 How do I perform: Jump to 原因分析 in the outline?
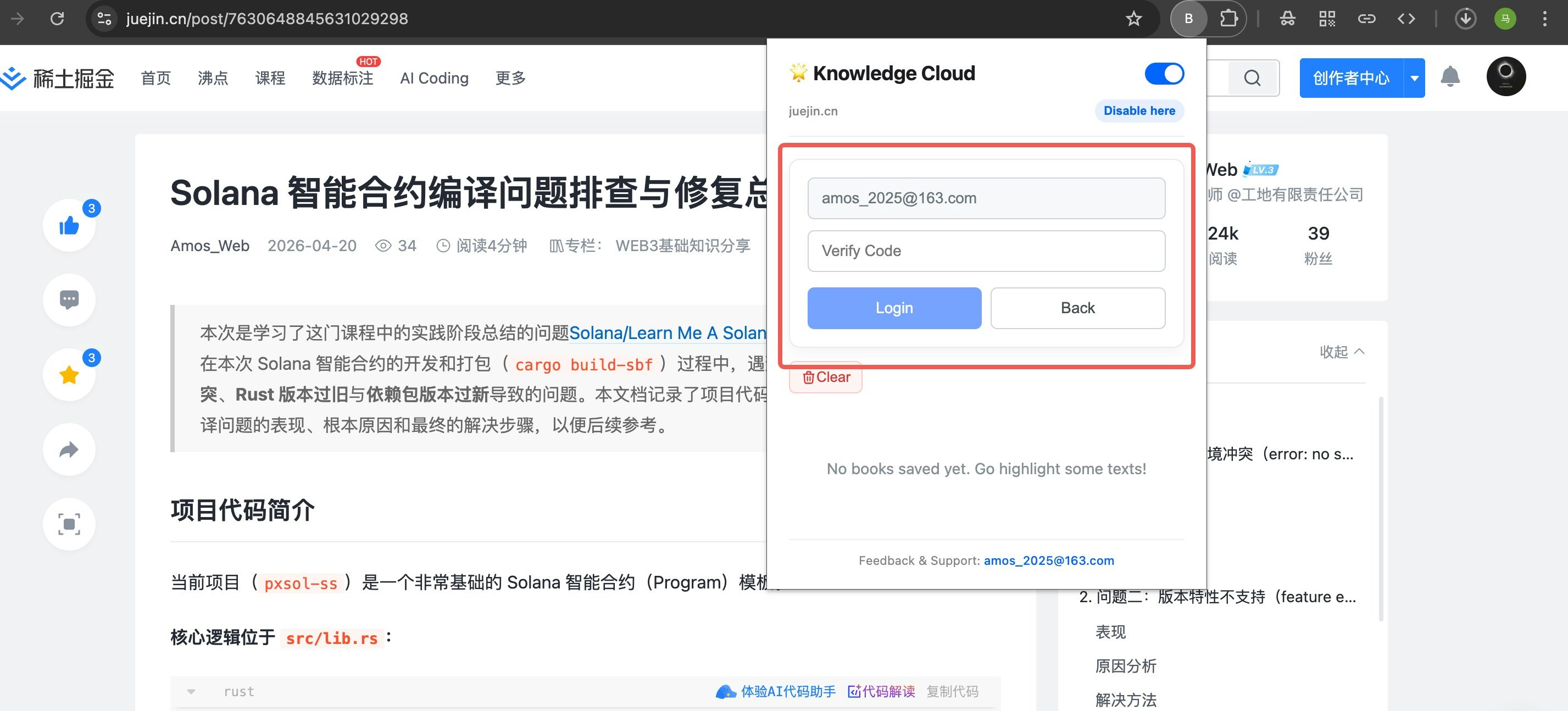pos(1126,666)
